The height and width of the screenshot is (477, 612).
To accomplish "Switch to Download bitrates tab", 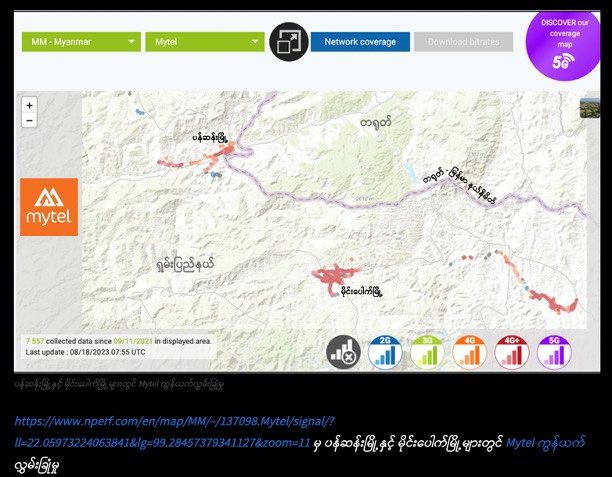I will (463, 42).
